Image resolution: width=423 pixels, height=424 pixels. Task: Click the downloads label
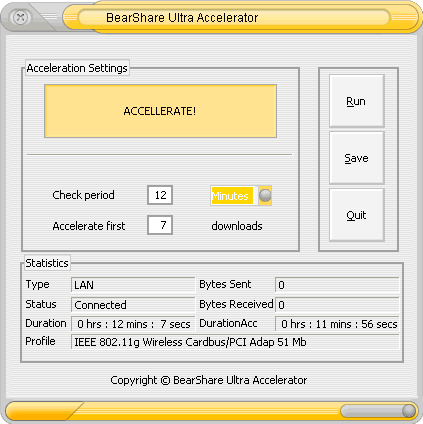coord(237,226)
